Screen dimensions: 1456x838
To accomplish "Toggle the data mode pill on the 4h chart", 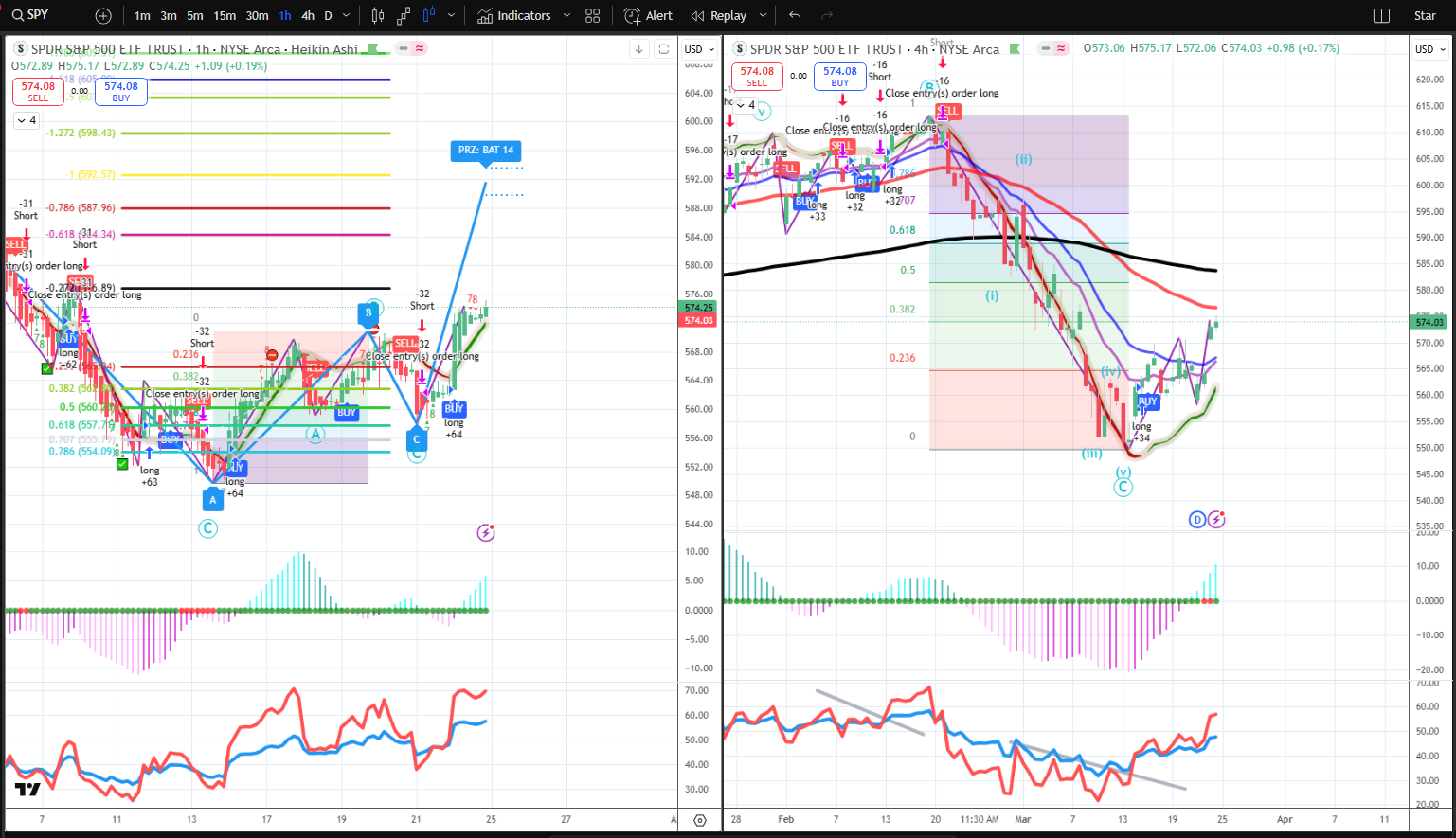I will tap(1052, 48).
